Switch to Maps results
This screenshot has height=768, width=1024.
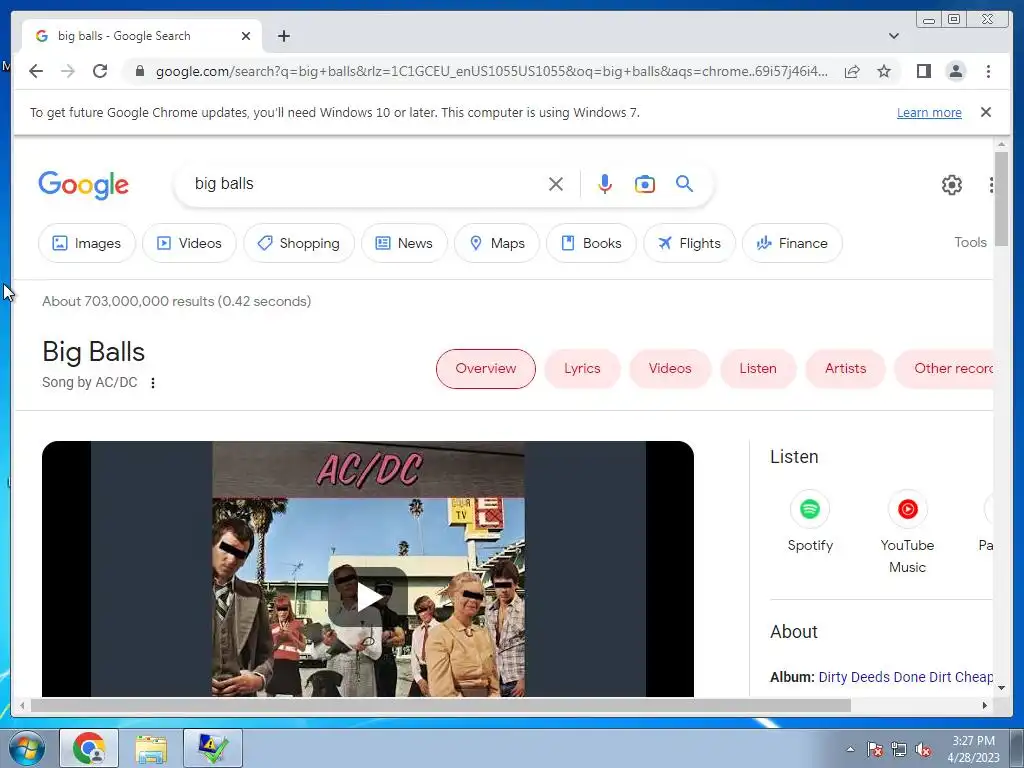pyautogui.click(x=497, y=243)
